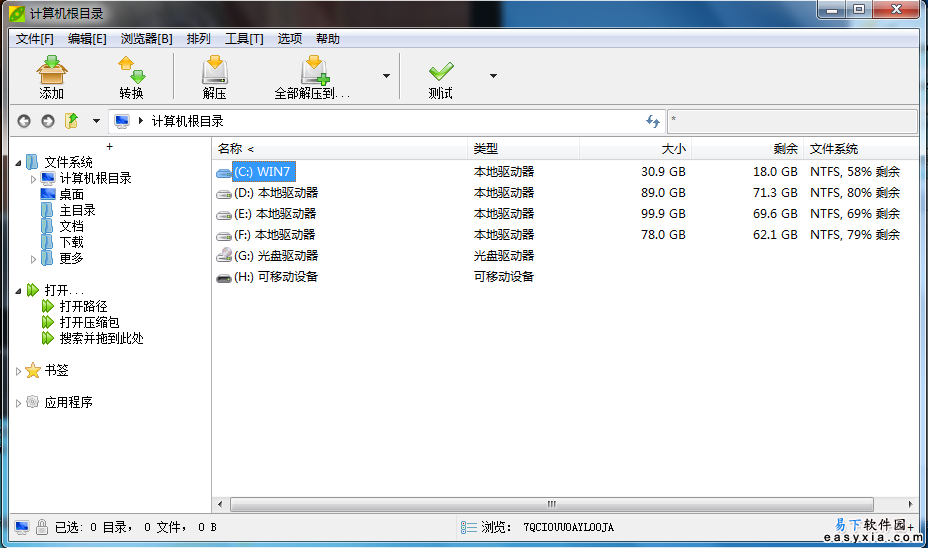Expand the 应用程序 tree node
Screen dimensions: 928x548
[x=18, y=403]
